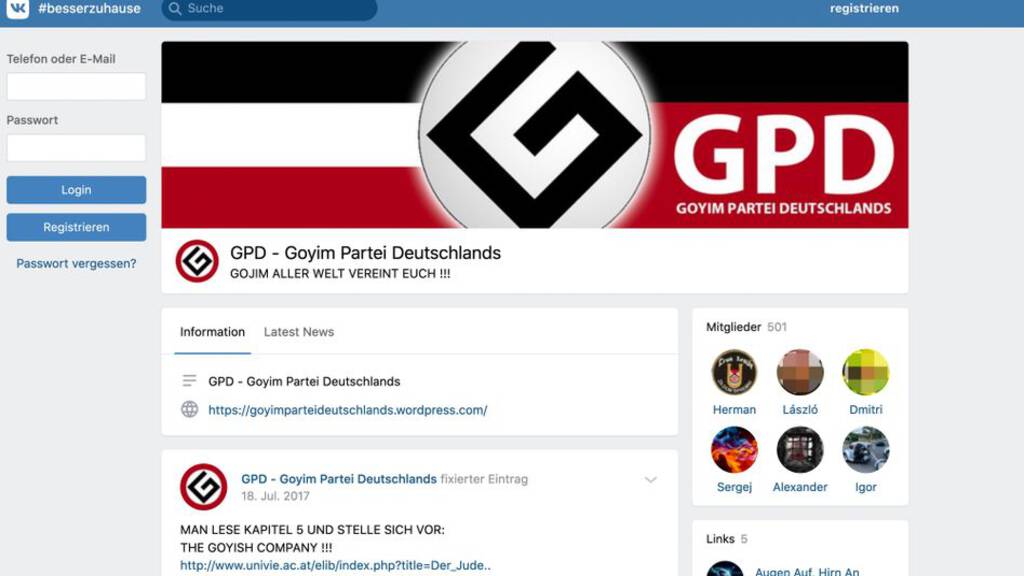Open the group's round G avatar
Viewport: 1024px width, 576px height.
click(197, 261)
